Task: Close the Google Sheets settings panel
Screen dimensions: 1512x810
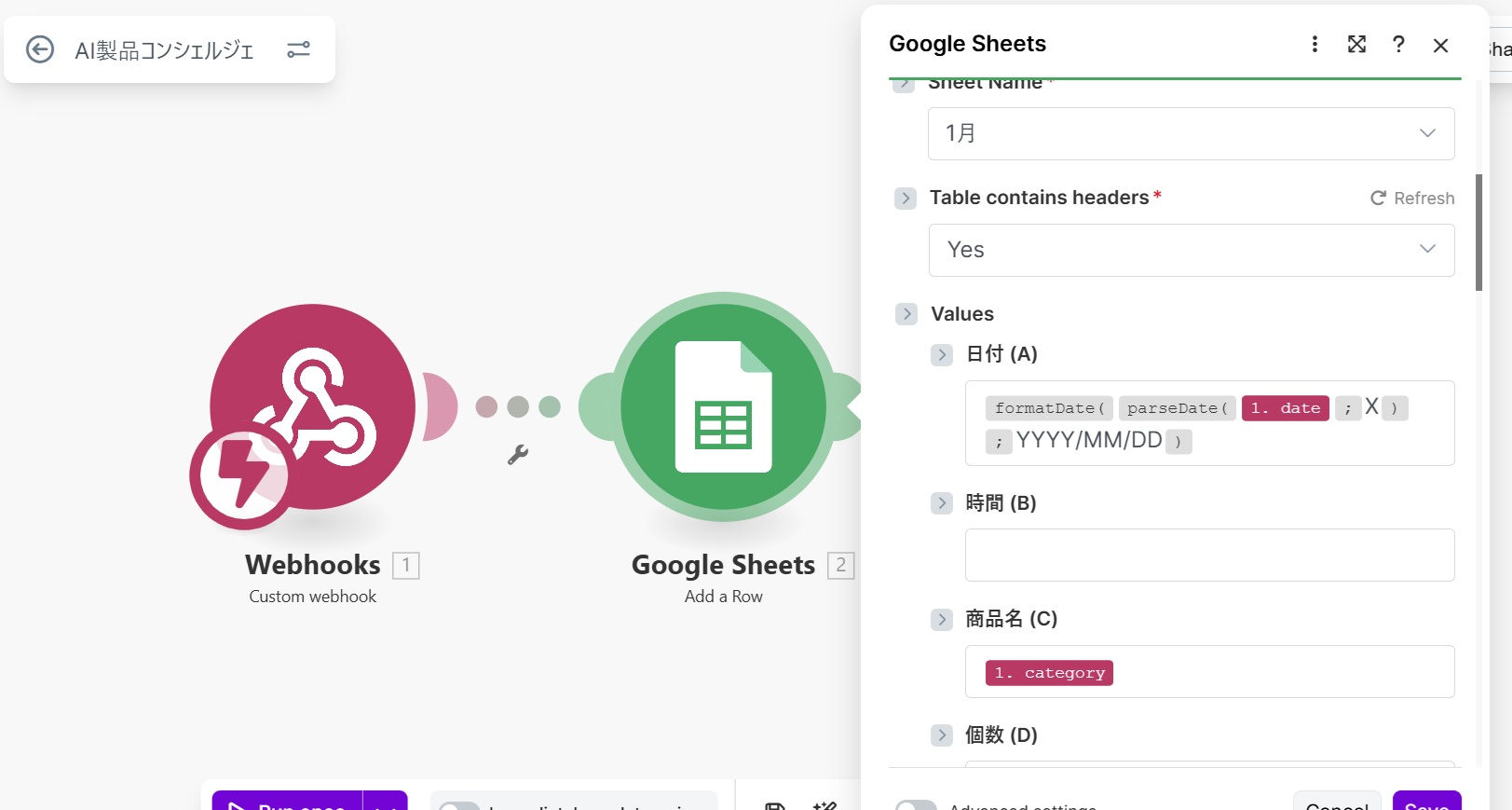Action: tap(1440, 45)
